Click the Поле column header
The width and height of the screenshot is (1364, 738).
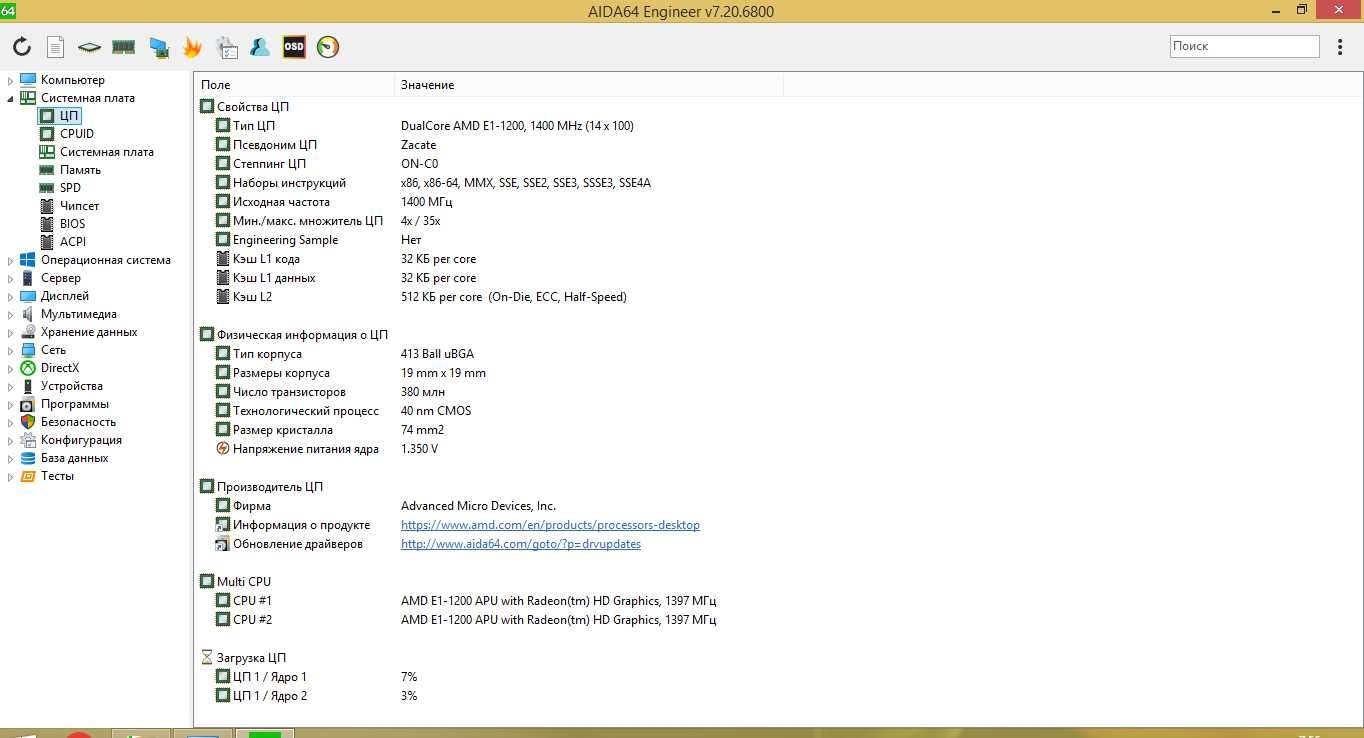(x=294, y=85)
